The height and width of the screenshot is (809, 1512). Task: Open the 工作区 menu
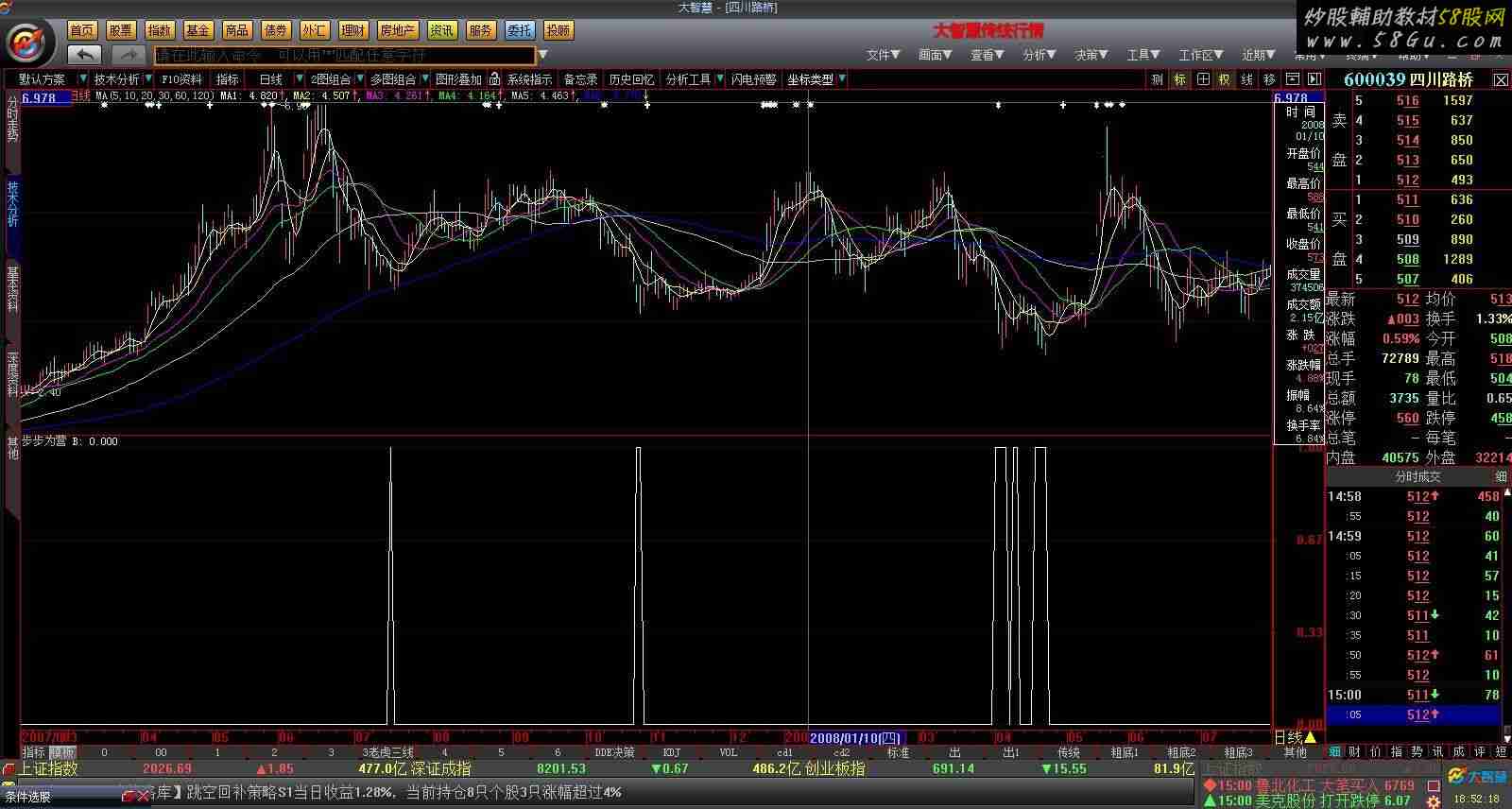tap(1200, 55)
